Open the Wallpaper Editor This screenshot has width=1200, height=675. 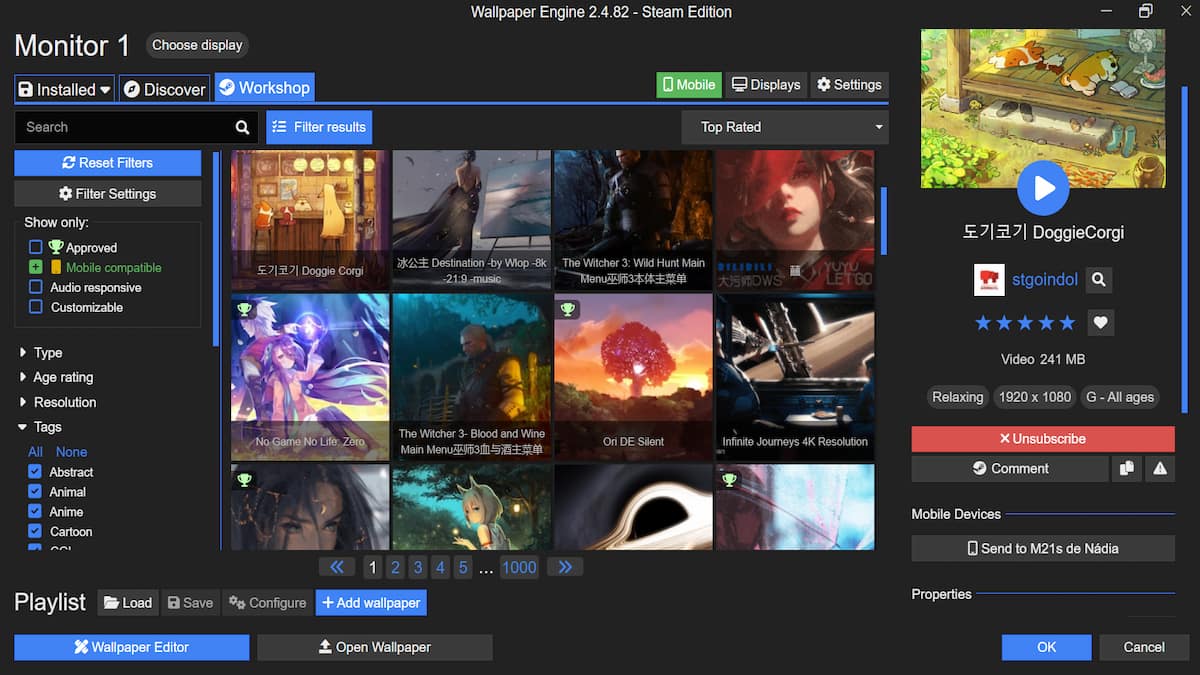pyautogui.click(x=132, y=647)
